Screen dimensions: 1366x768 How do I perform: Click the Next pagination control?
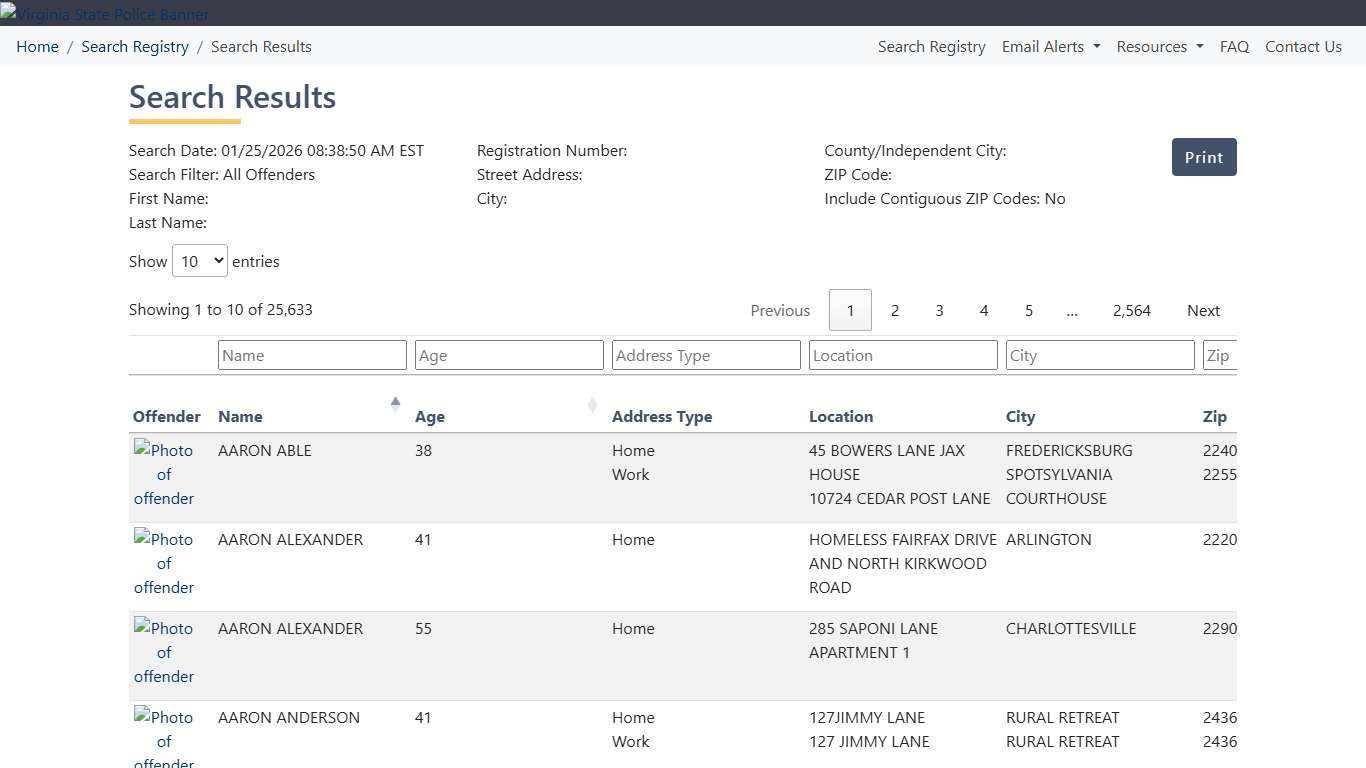click(1203, 310)
